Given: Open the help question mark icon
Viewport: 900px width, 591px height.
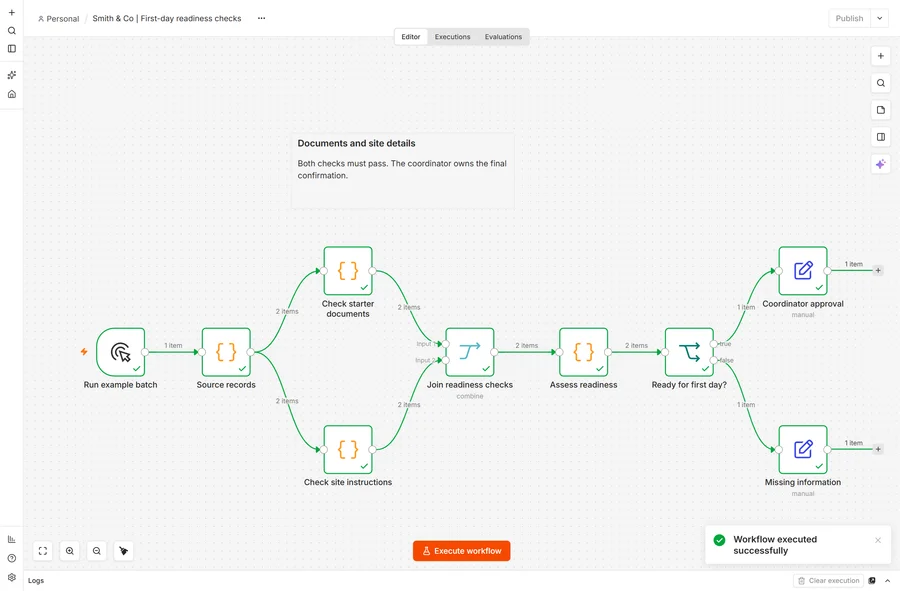Looking at the screenshot, I should click(x=11, y=558).
